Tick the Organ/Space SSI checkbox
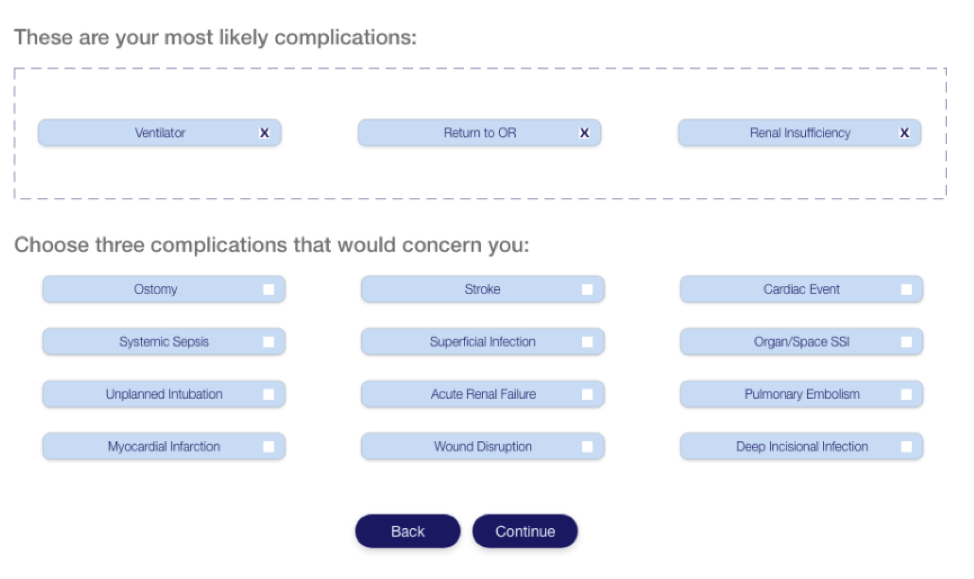This screenshot has width=974, height=579. [x=906, y=342]
